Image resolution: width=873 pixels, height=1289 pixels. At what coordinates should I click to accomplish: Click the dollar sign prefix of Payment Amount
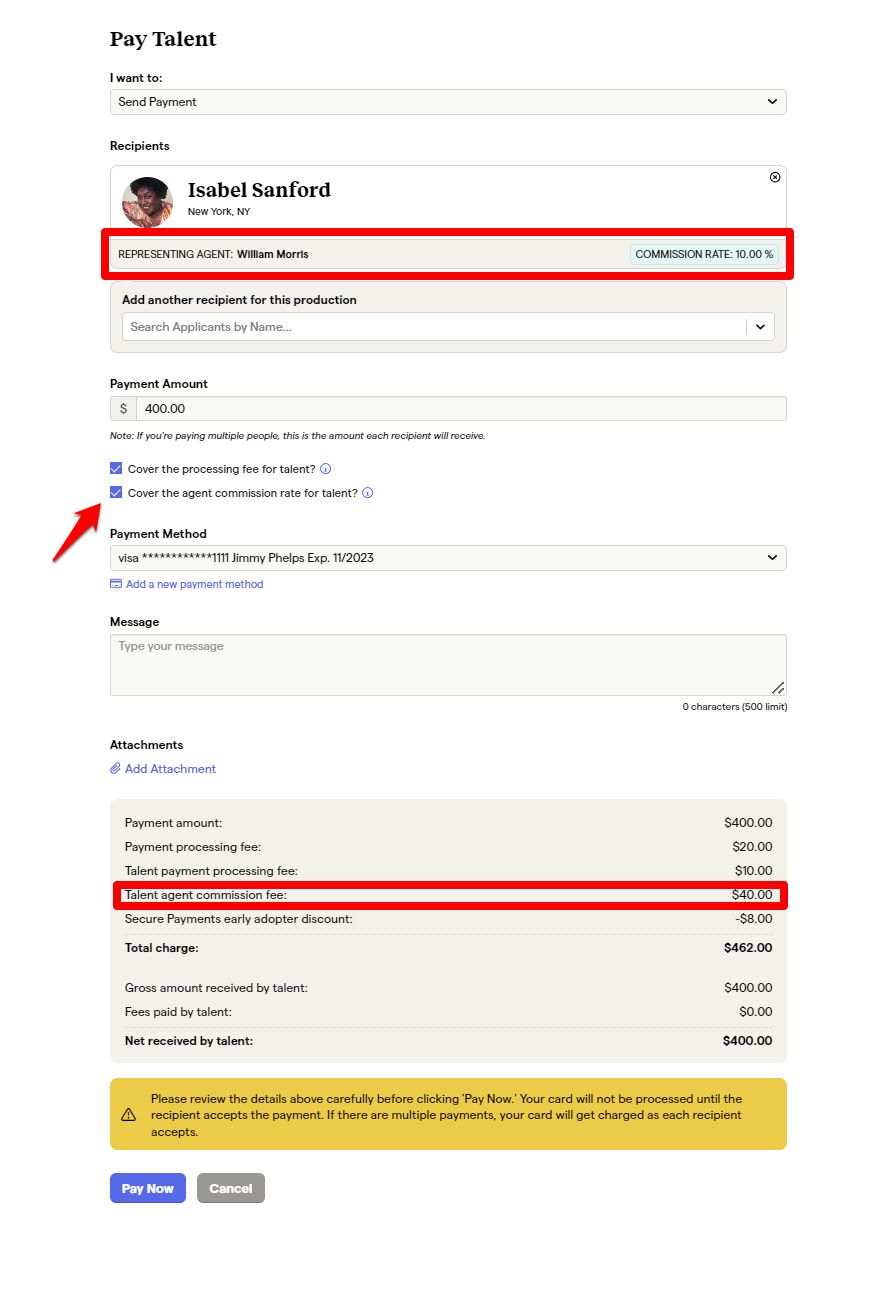click(x=123, y=409)
